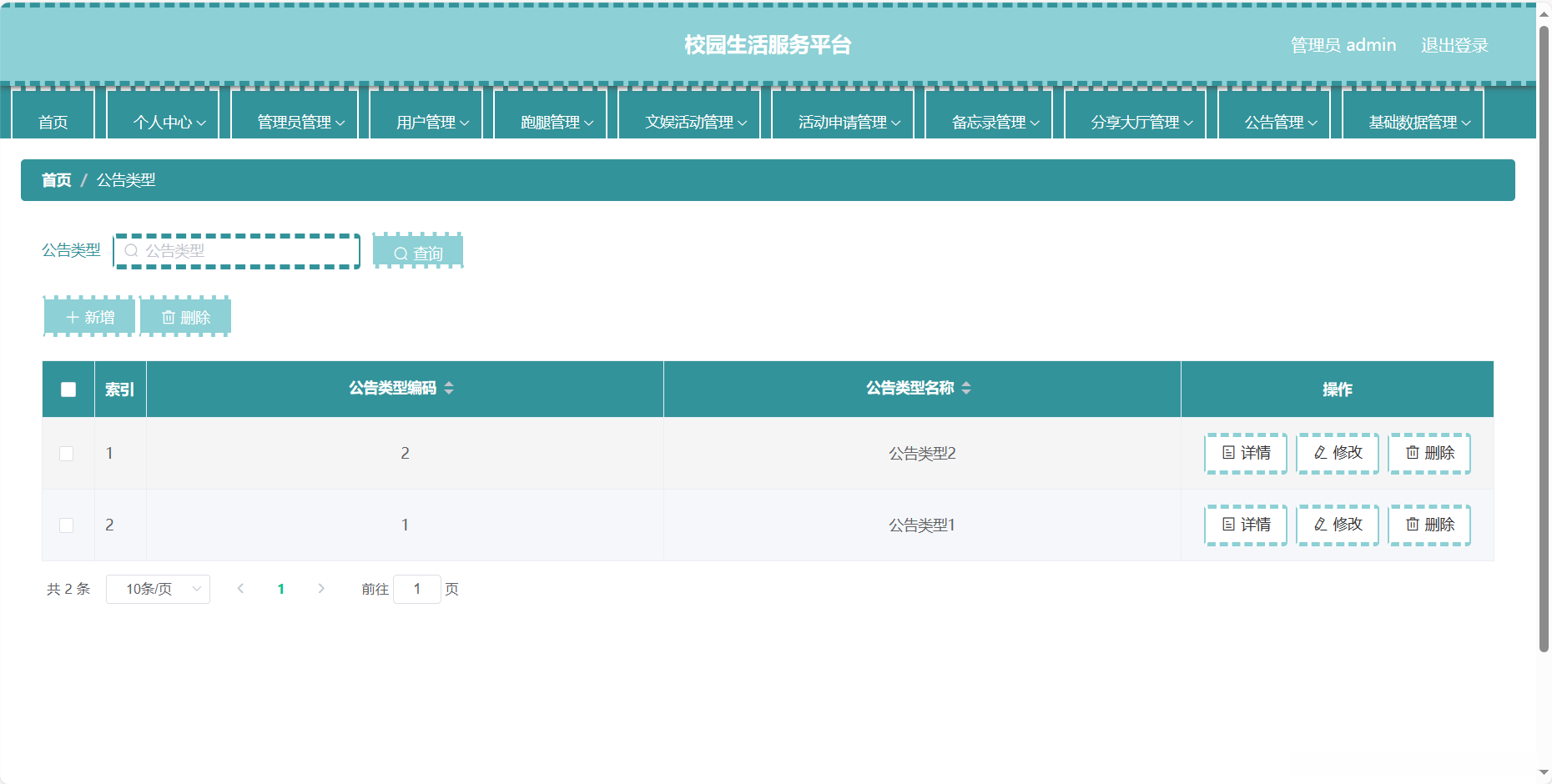Click 修改 for 公告类型1 row

coord(1338,525)
